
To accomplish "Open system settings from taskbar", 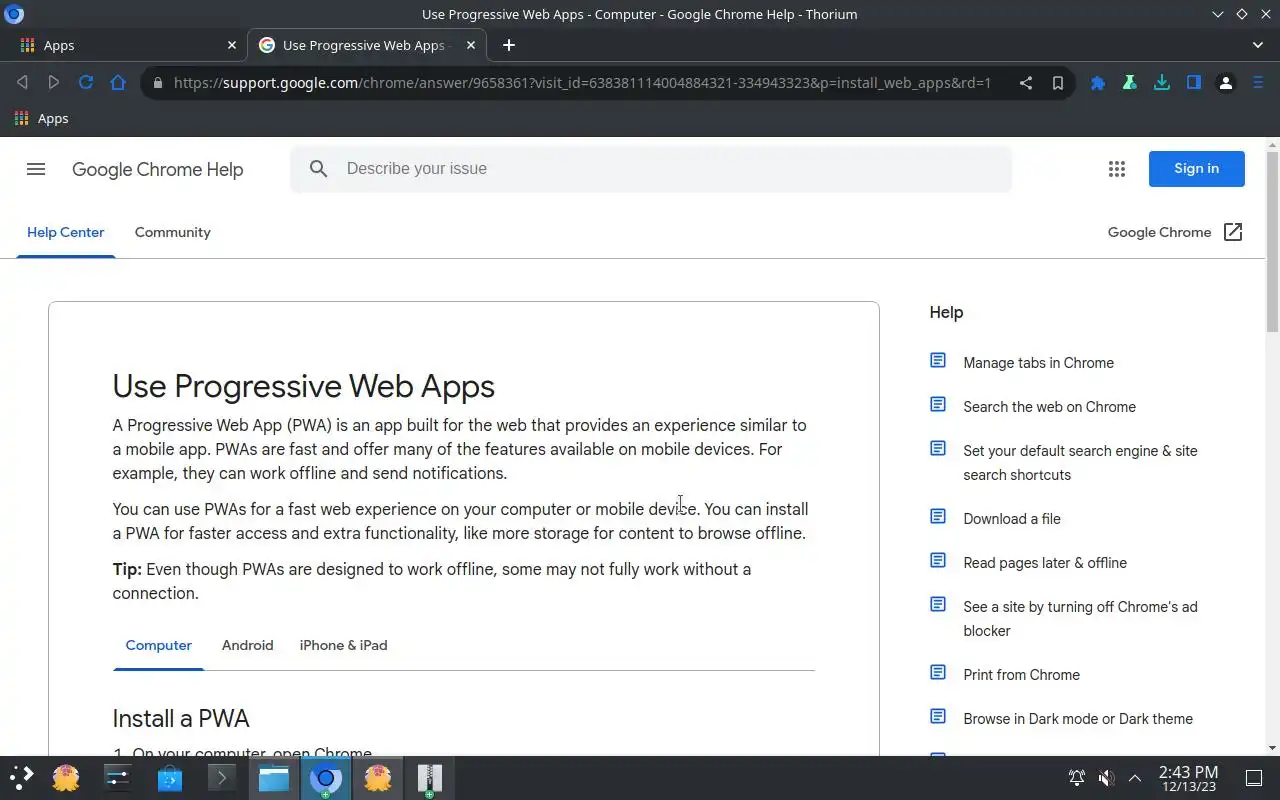I will pyautogui.click(x=118, y=777).
